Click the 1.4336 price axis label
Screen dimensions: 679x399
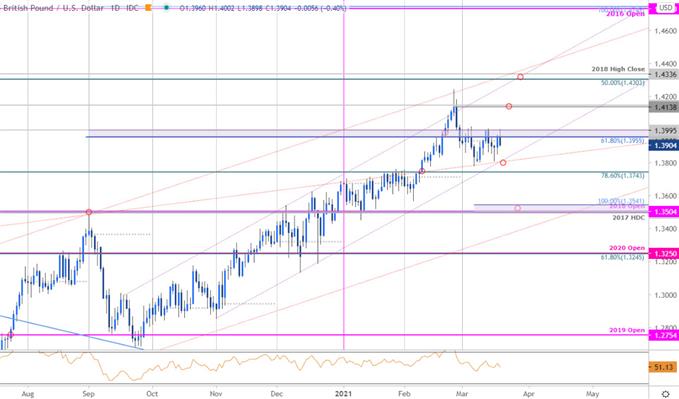point(665,75)
